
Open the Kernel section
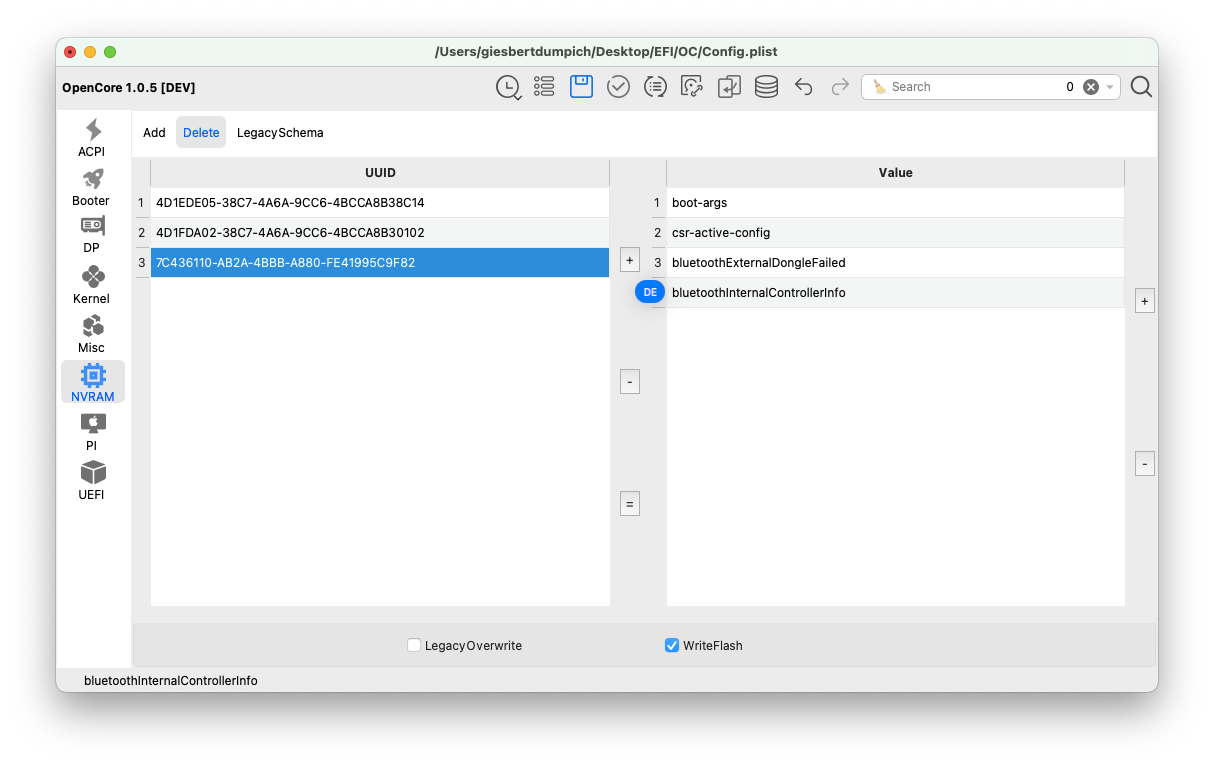point(92,284)
